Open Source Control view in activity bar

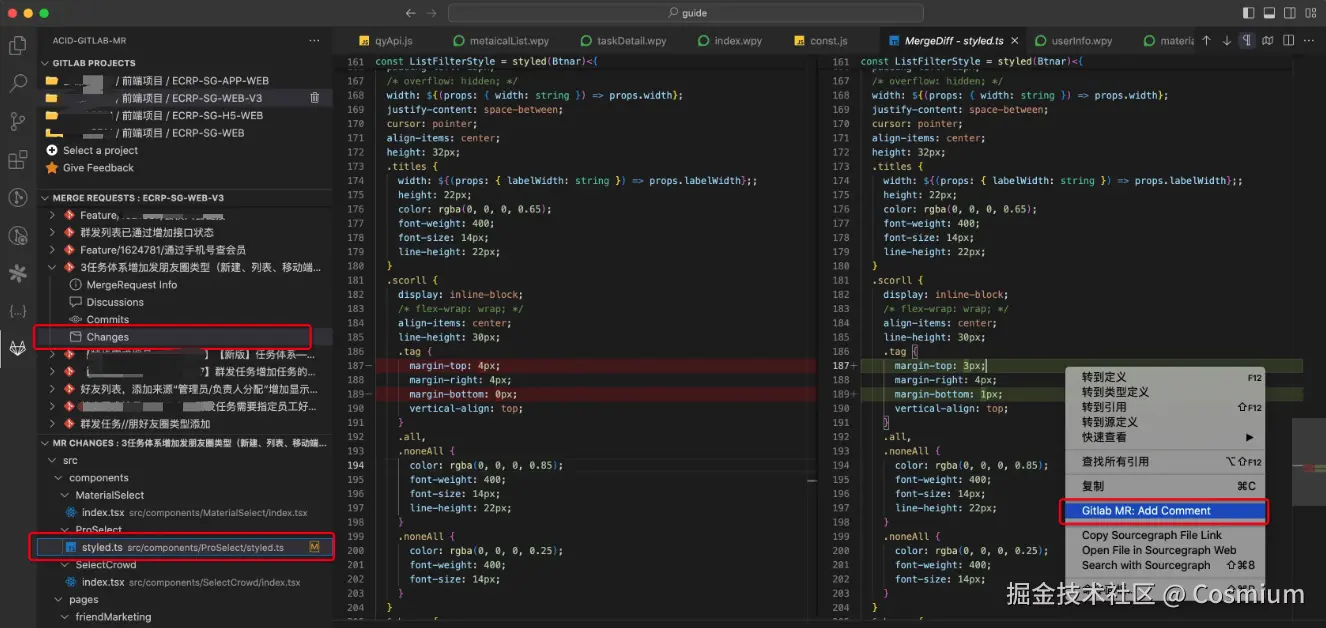[17, 121]
